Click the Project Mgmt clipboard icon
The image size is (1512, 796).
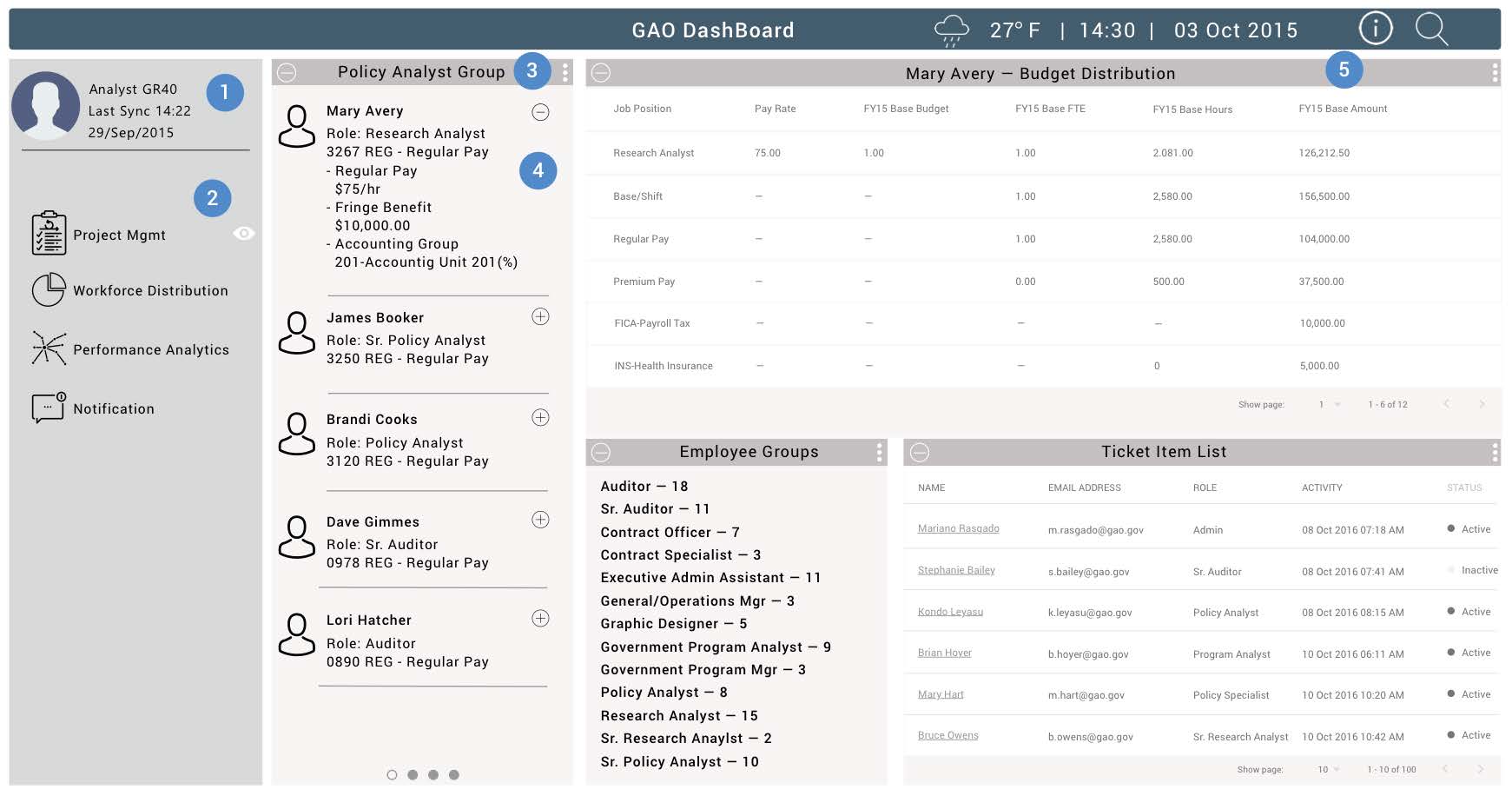[x=49, y=234]
